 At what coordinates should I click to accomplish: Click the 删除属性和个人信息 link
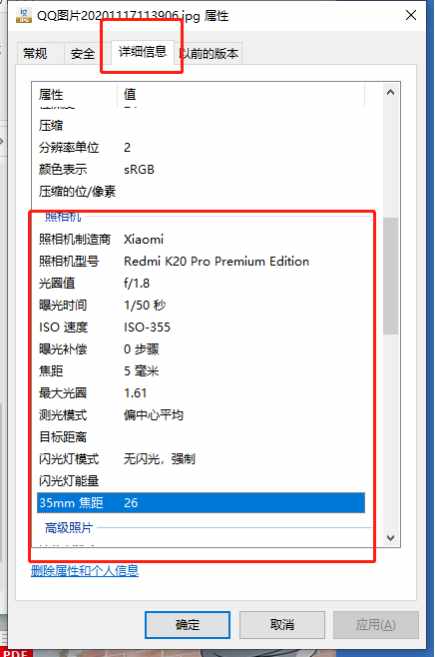click(x=85, y=571)
